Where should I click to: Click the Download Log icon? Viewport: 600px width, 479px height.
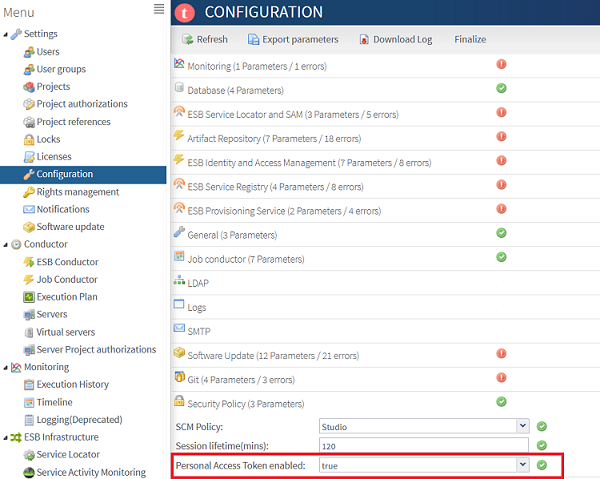pos(363,40)
